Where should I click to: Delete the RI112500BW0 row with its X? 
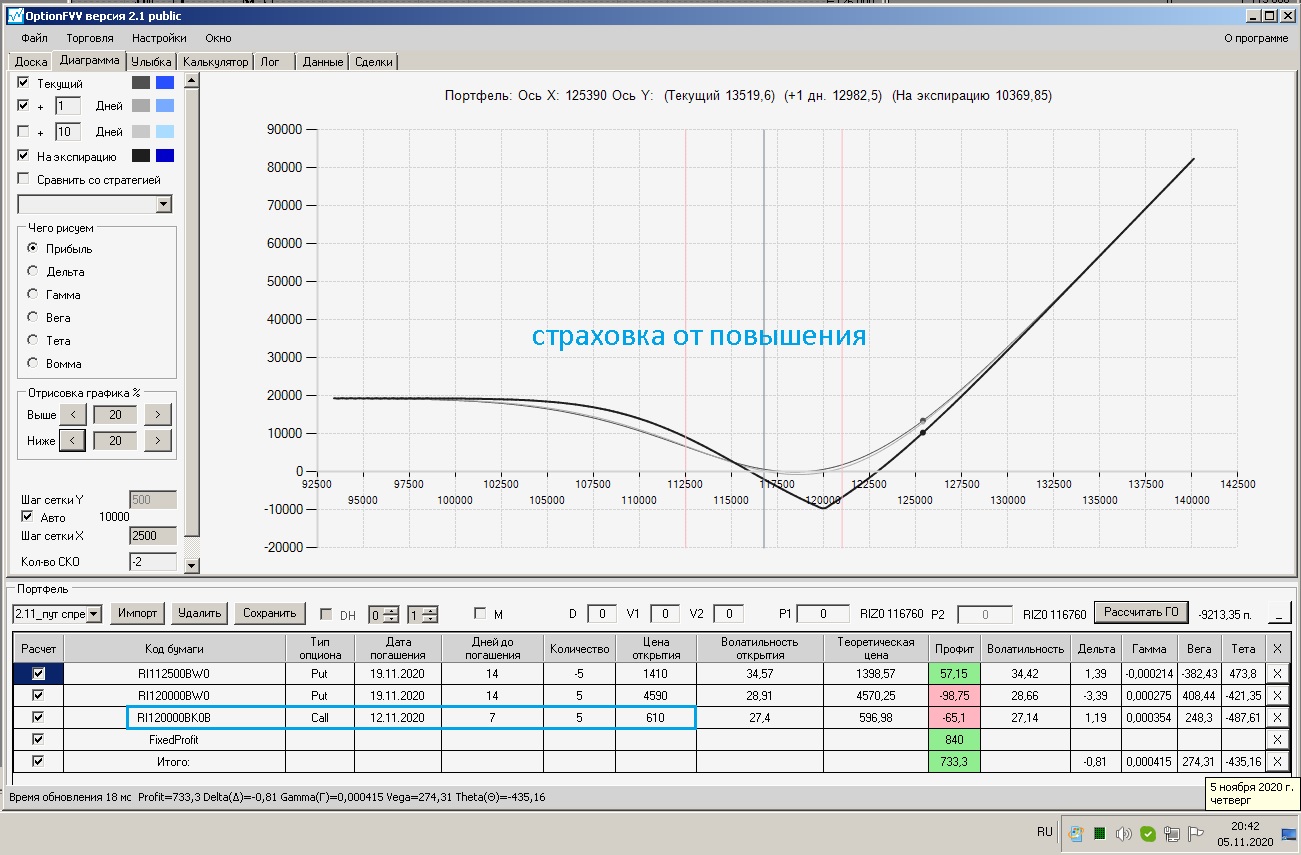[x=1277, y=674]
